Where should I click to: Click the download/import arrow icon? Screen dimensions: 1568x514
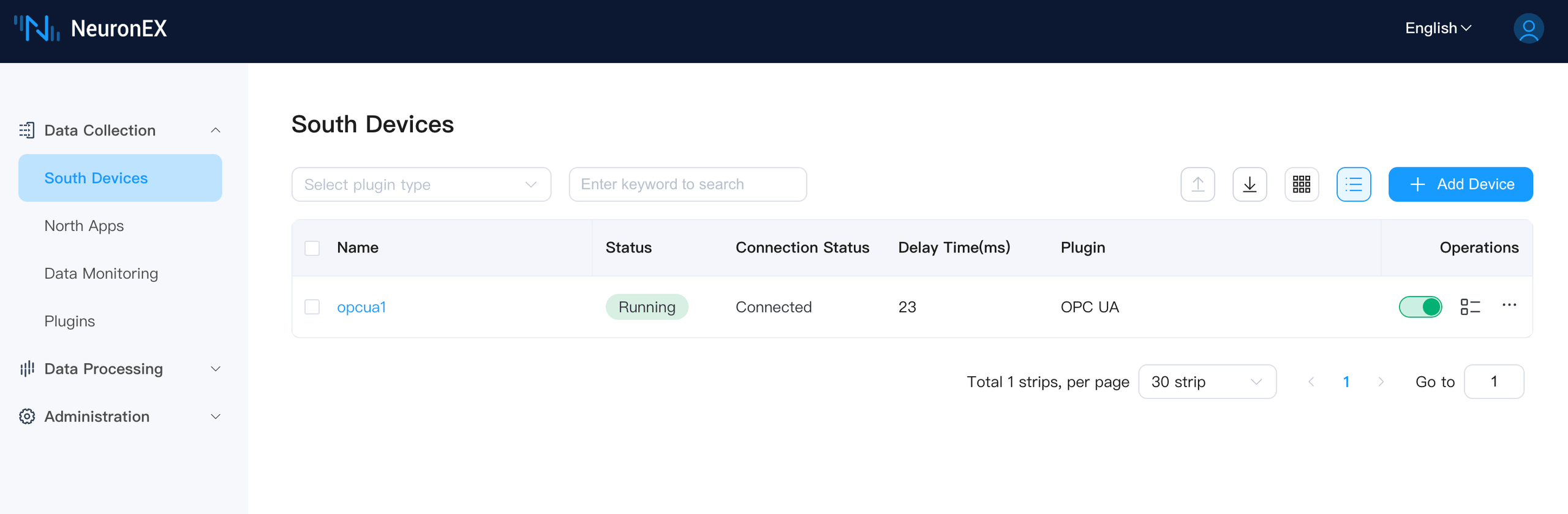(x=1249, y=184)
